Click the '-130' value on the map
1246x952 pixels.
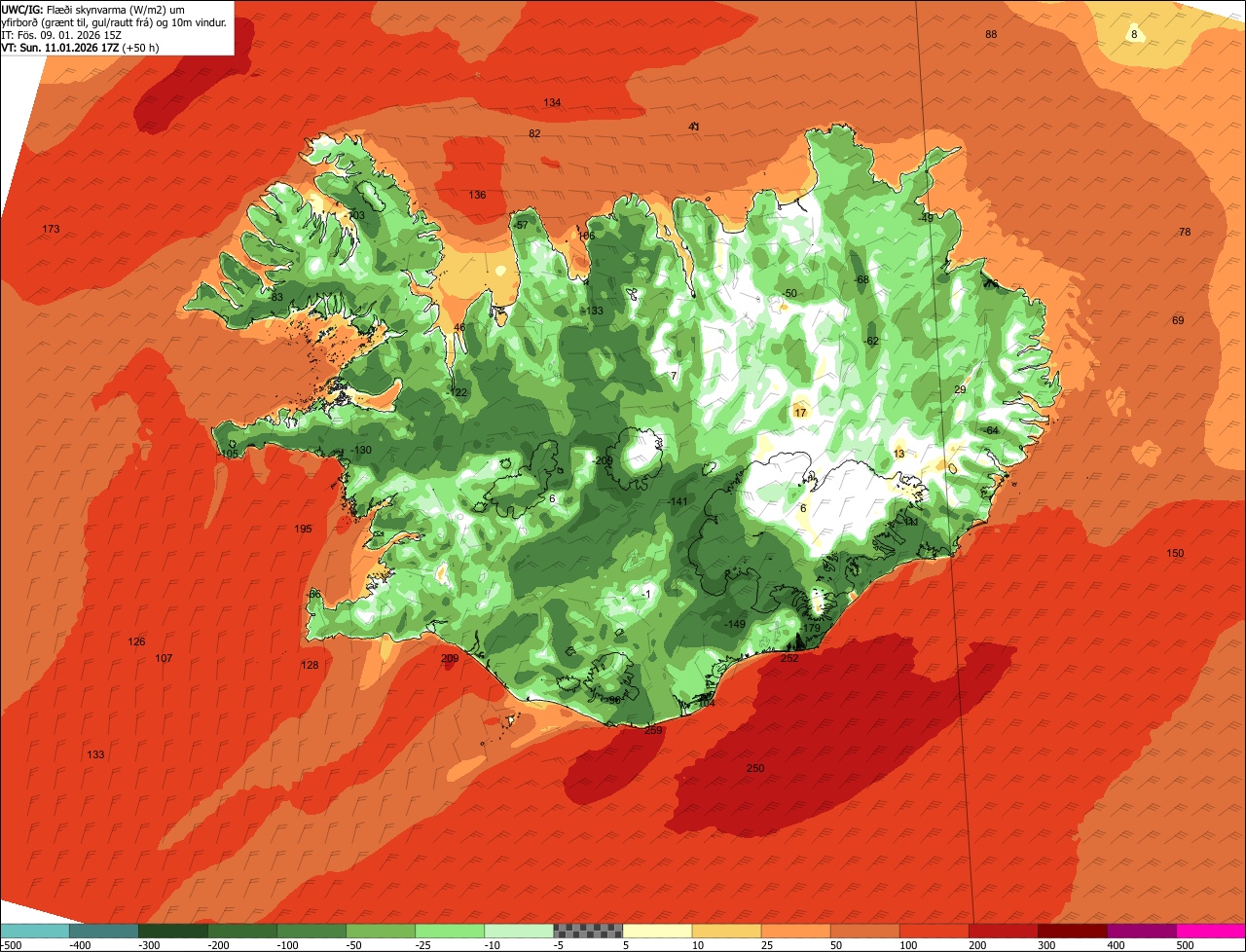point(361,450)
